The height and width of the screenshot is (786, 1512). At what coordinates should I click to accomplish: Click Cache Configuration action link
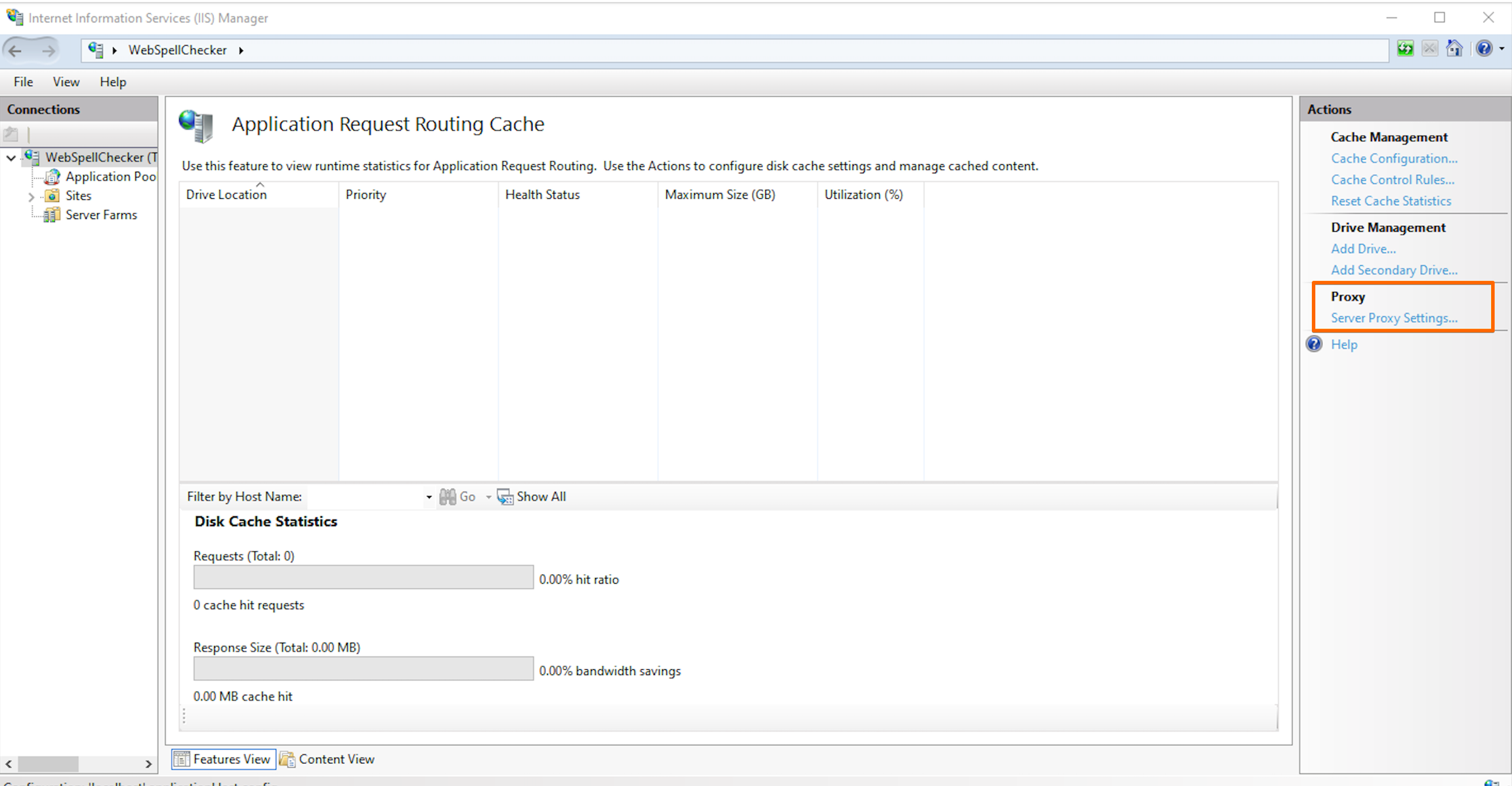1393,159
